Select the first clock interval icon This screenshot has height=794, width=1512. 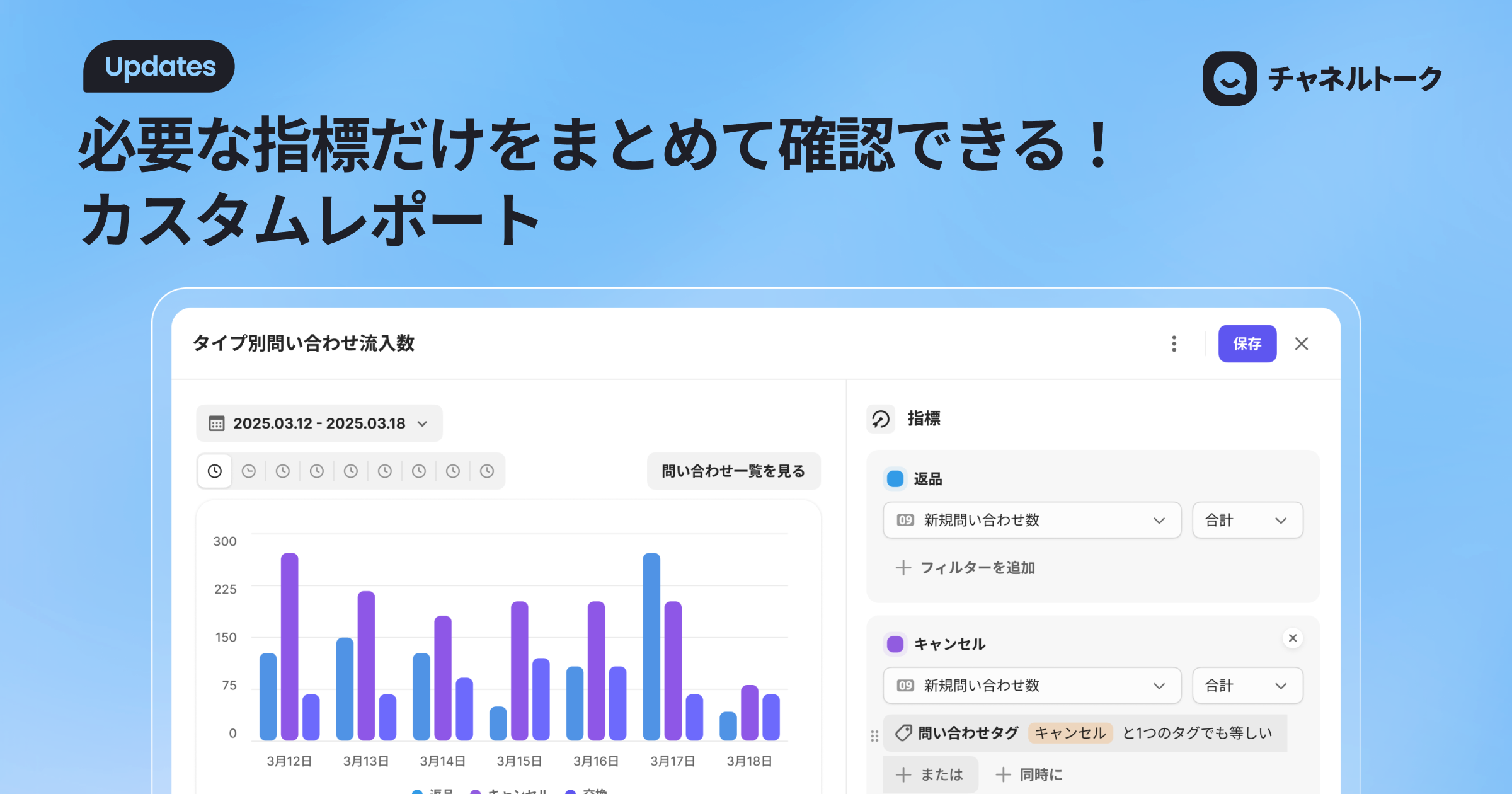click(x=214, y=471)
